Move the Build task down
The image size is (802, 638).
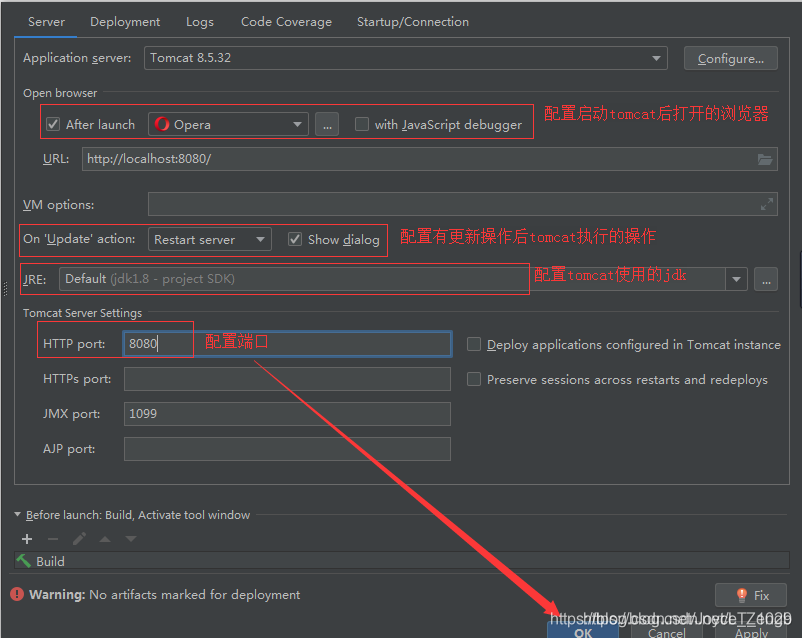[x=131, y=539]
